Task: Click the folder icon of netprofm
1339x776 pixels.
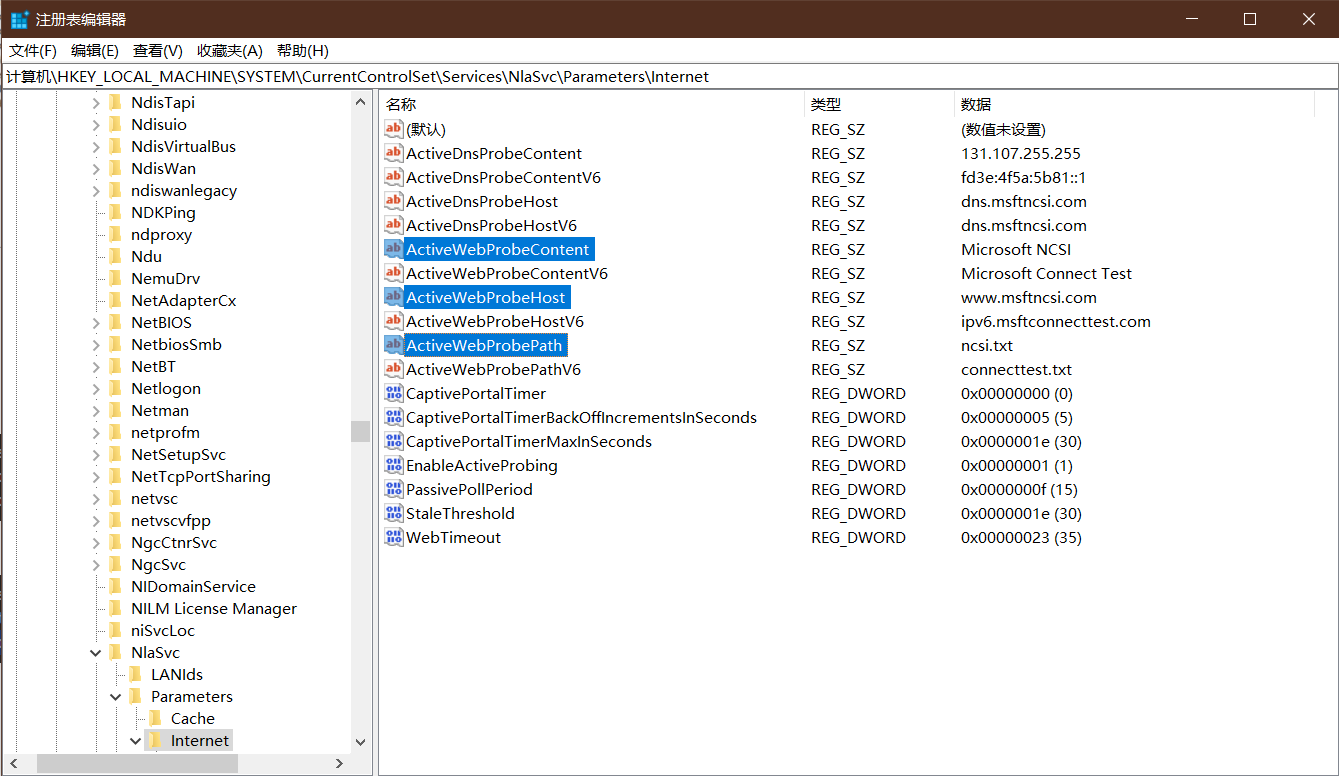Action: (115, 432)
